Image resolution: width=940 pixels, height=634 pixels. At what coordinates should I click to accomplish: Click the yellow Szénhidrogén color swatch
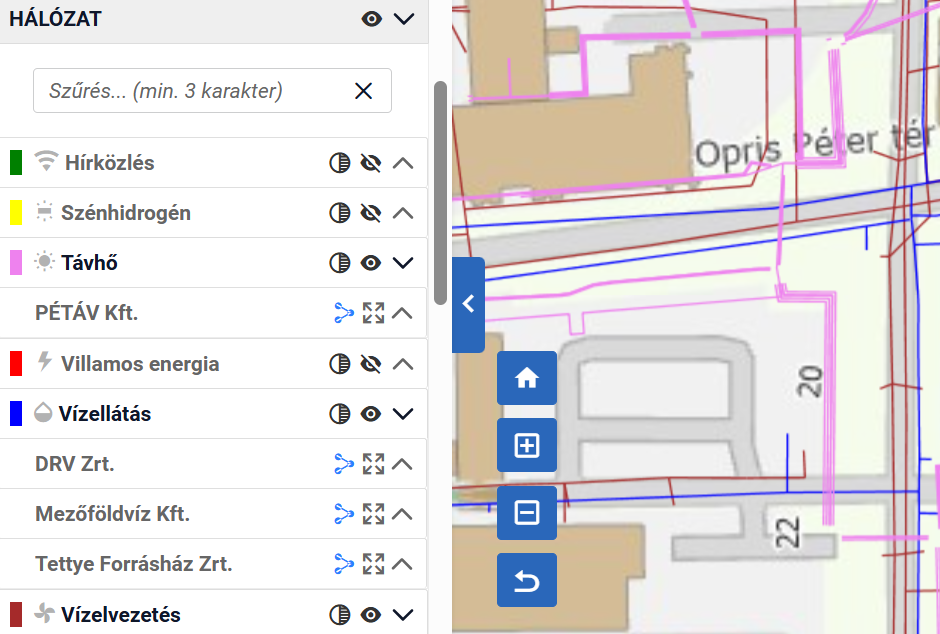pos(16,213)
